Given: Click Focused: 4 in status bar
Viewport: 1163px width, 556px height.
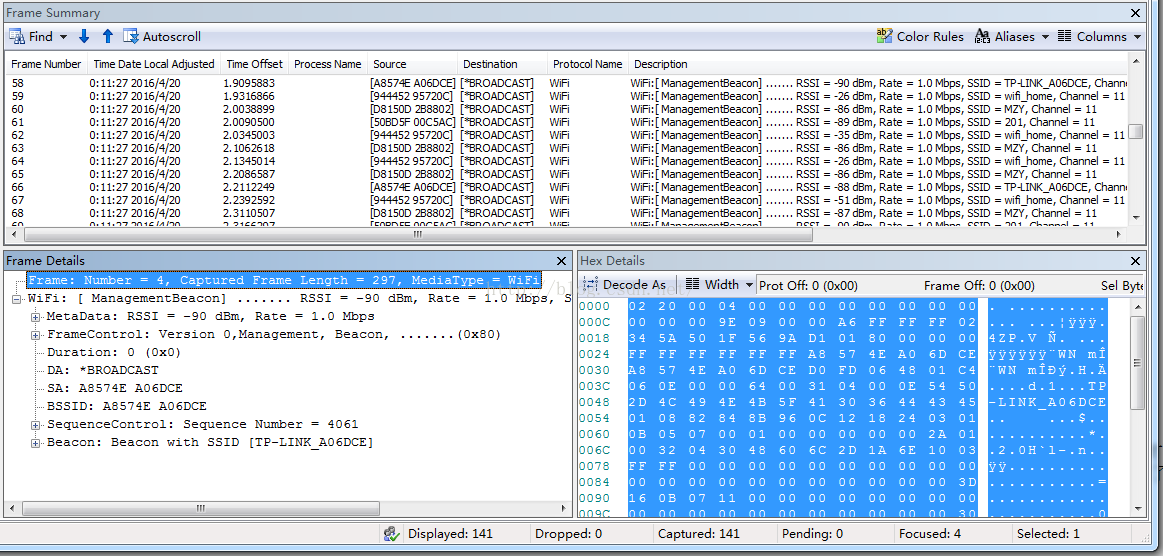Looking at the screenshot, I should click(x=930, y=534).
